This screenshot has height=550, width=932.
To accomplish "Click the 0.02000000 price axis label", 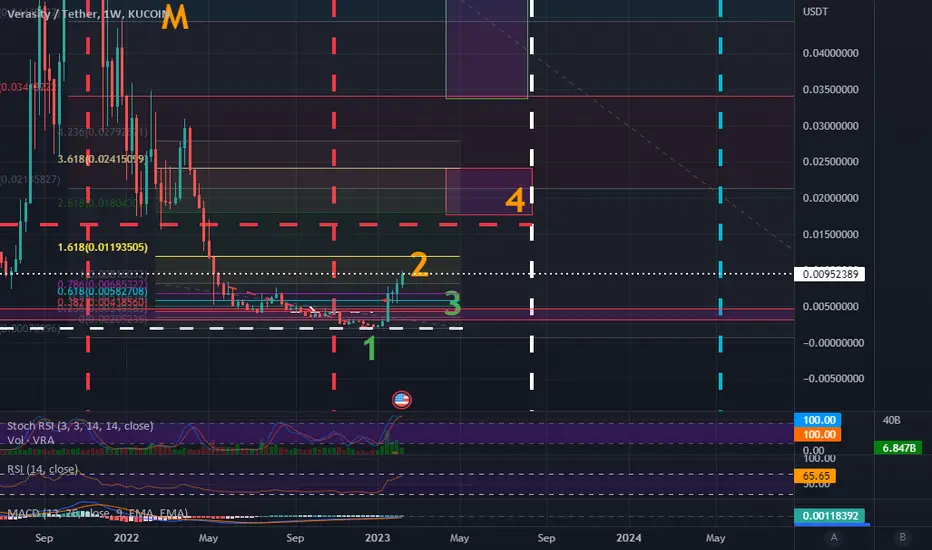I will tap(830, 198).
